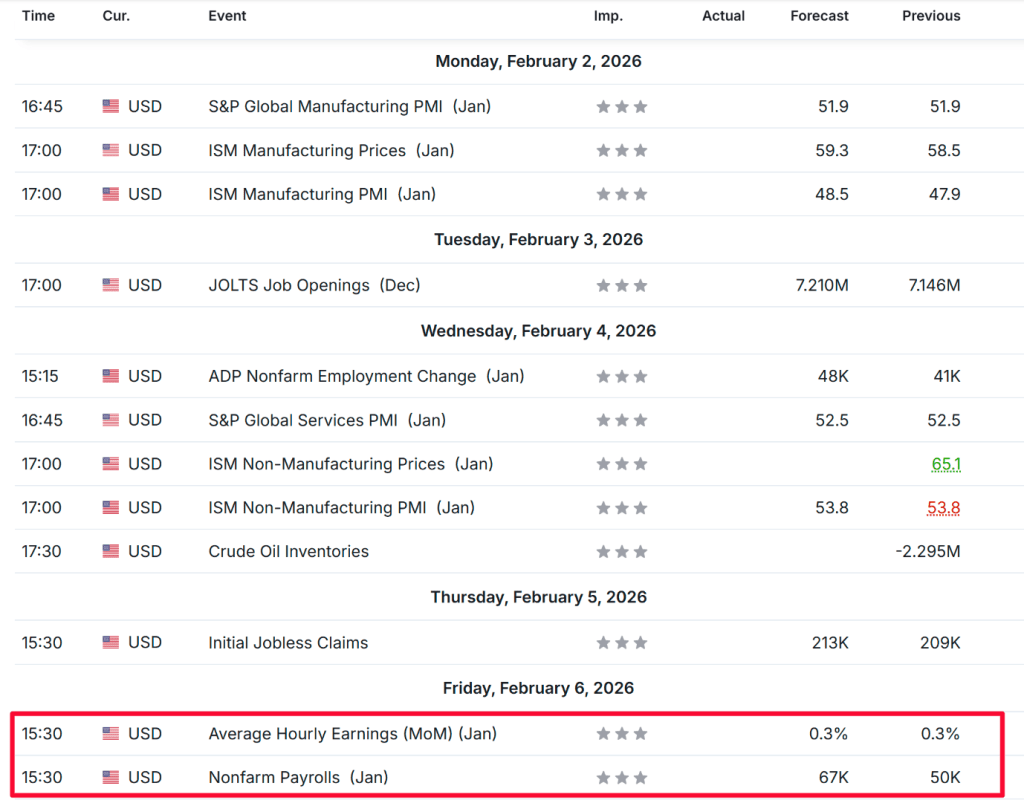This screenshot has height=800, width=1024.
Task: Click the Time column header
Action: 38,16
